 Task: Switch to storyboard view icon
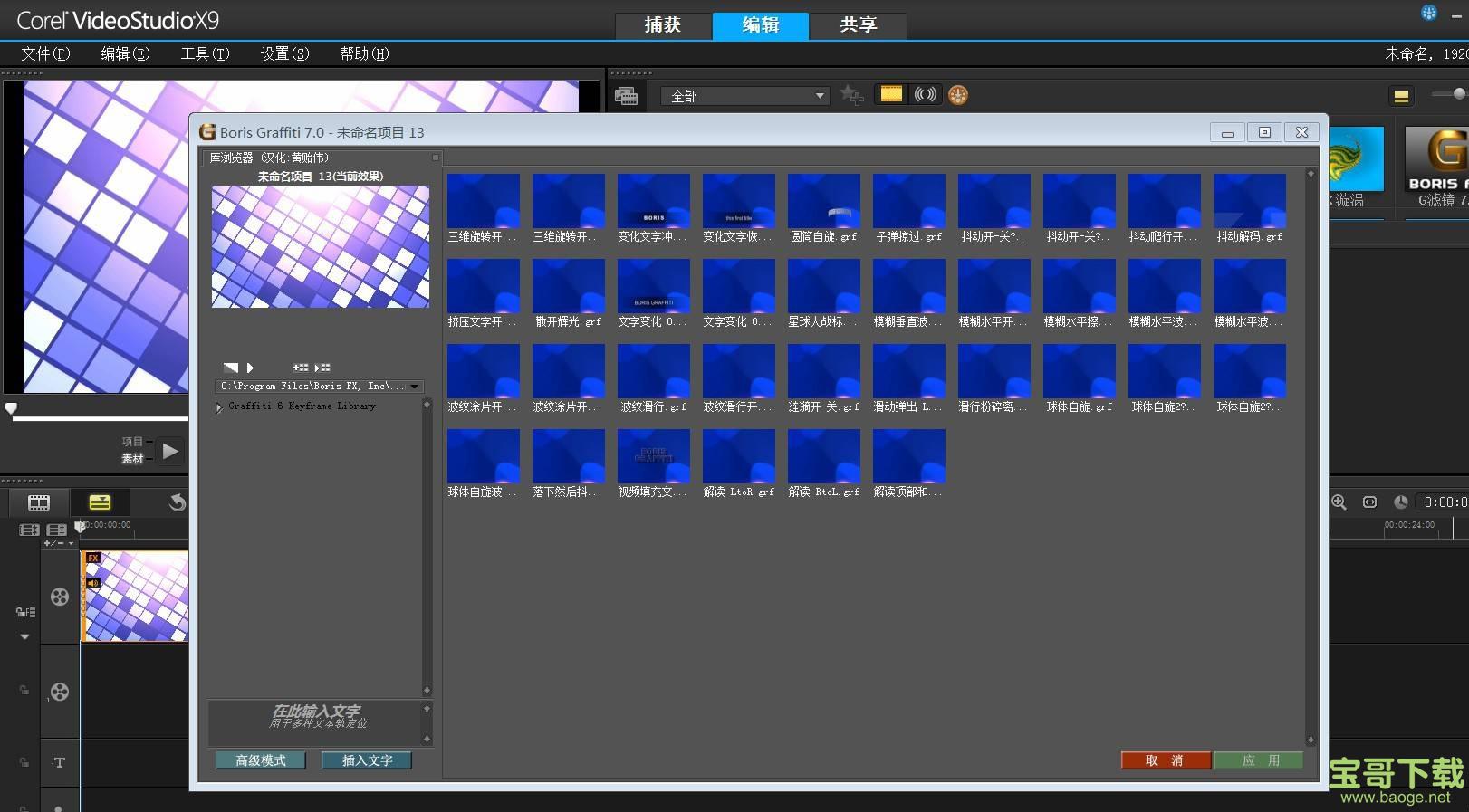point(39,502)
